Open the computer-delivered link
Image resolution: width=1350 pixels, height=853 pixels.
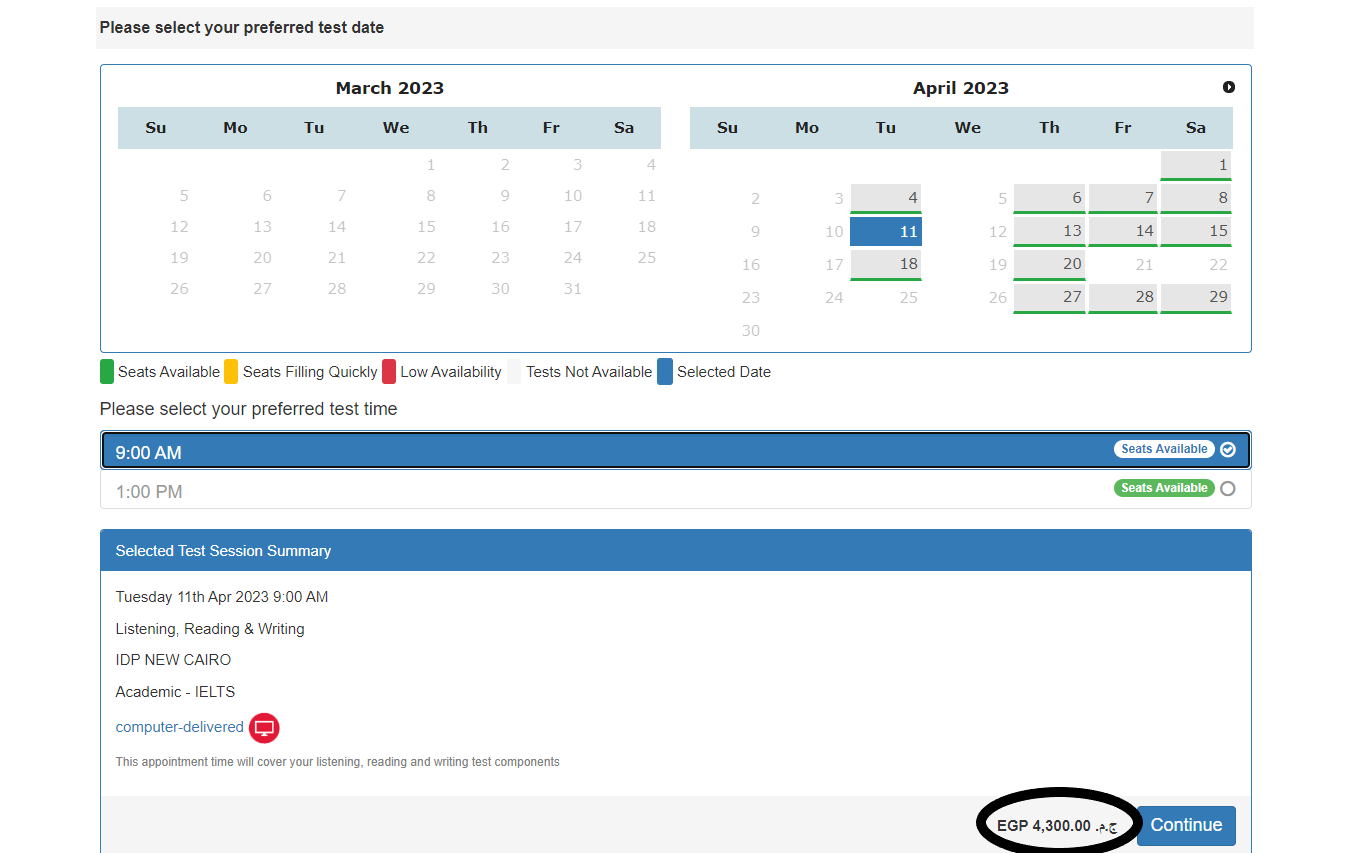tap(178, 727)
